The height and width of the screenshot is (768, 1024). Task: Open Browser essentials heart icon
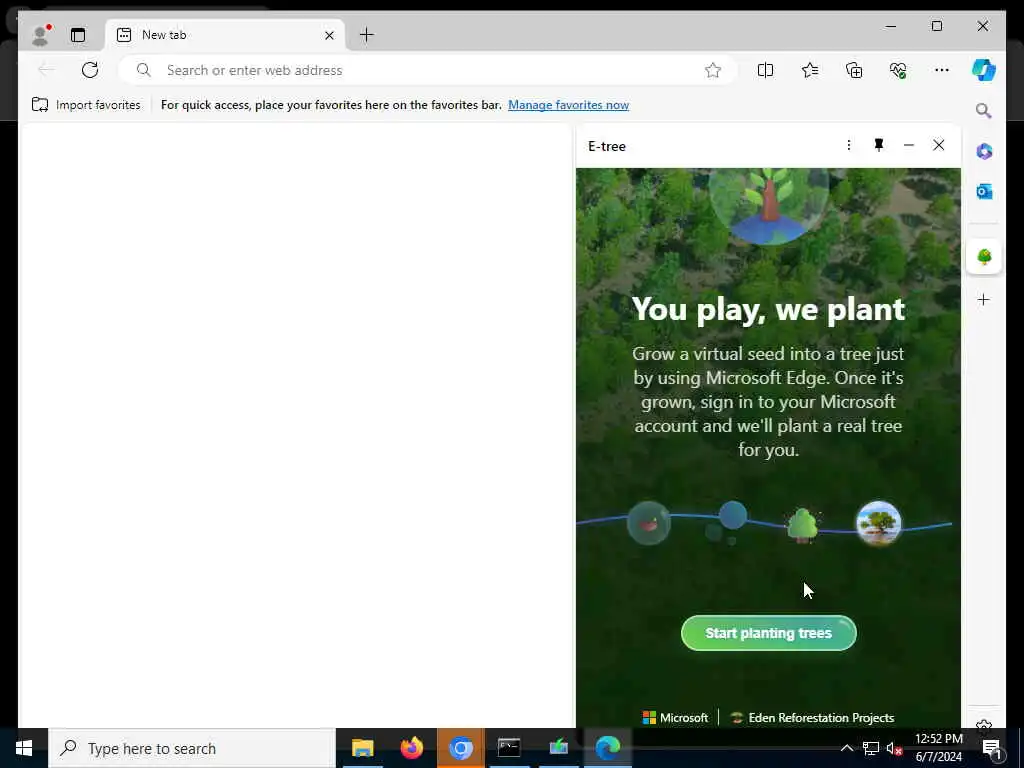point(898,70)
